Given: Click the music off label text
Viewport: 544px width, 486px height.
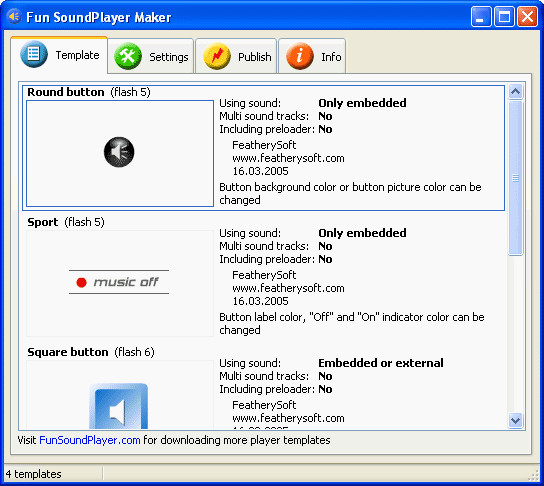Looking at the screenshot, I should coord(126,282).
